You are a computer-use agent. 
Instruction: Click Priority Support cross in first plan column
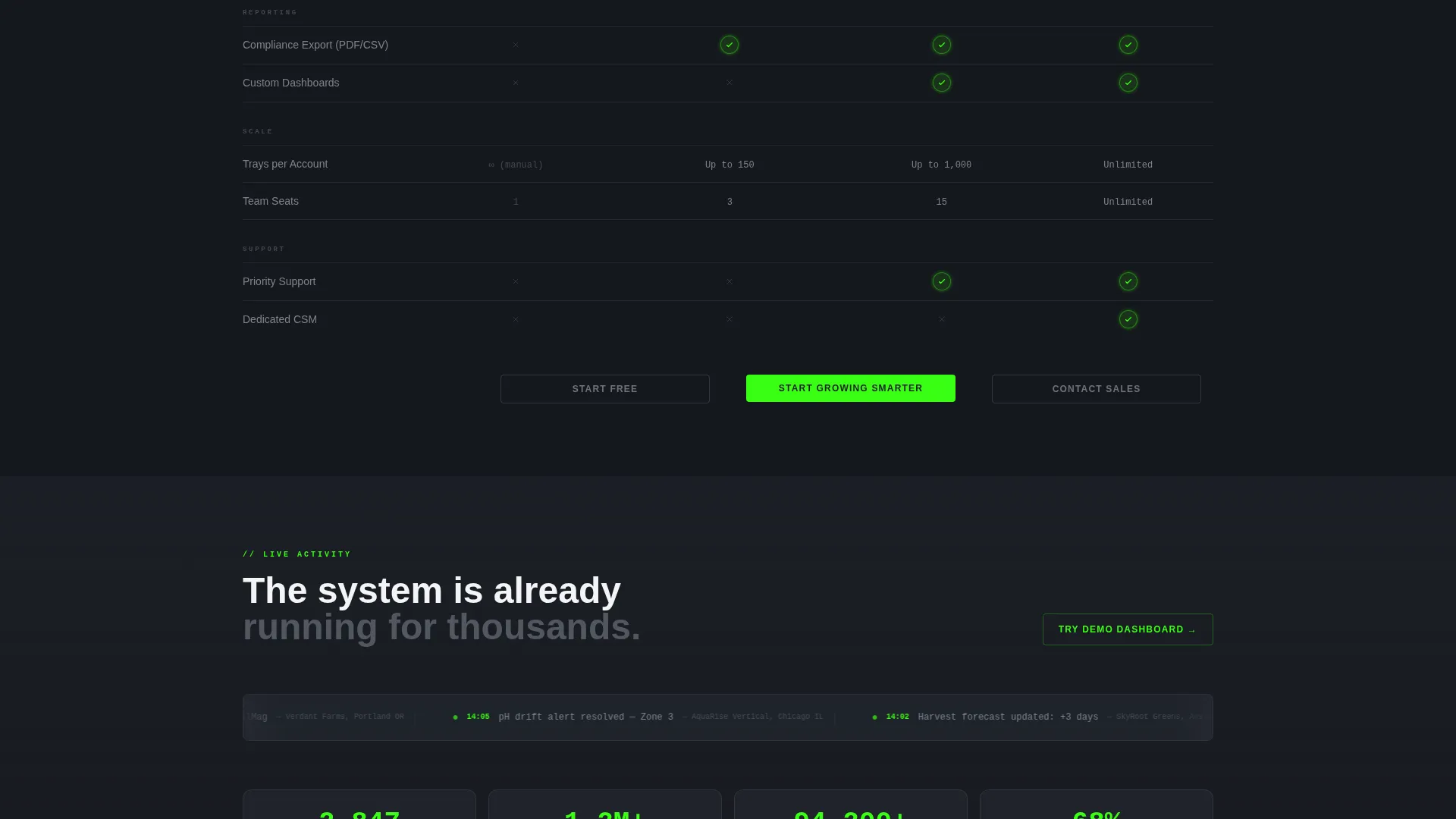[516, 281]
